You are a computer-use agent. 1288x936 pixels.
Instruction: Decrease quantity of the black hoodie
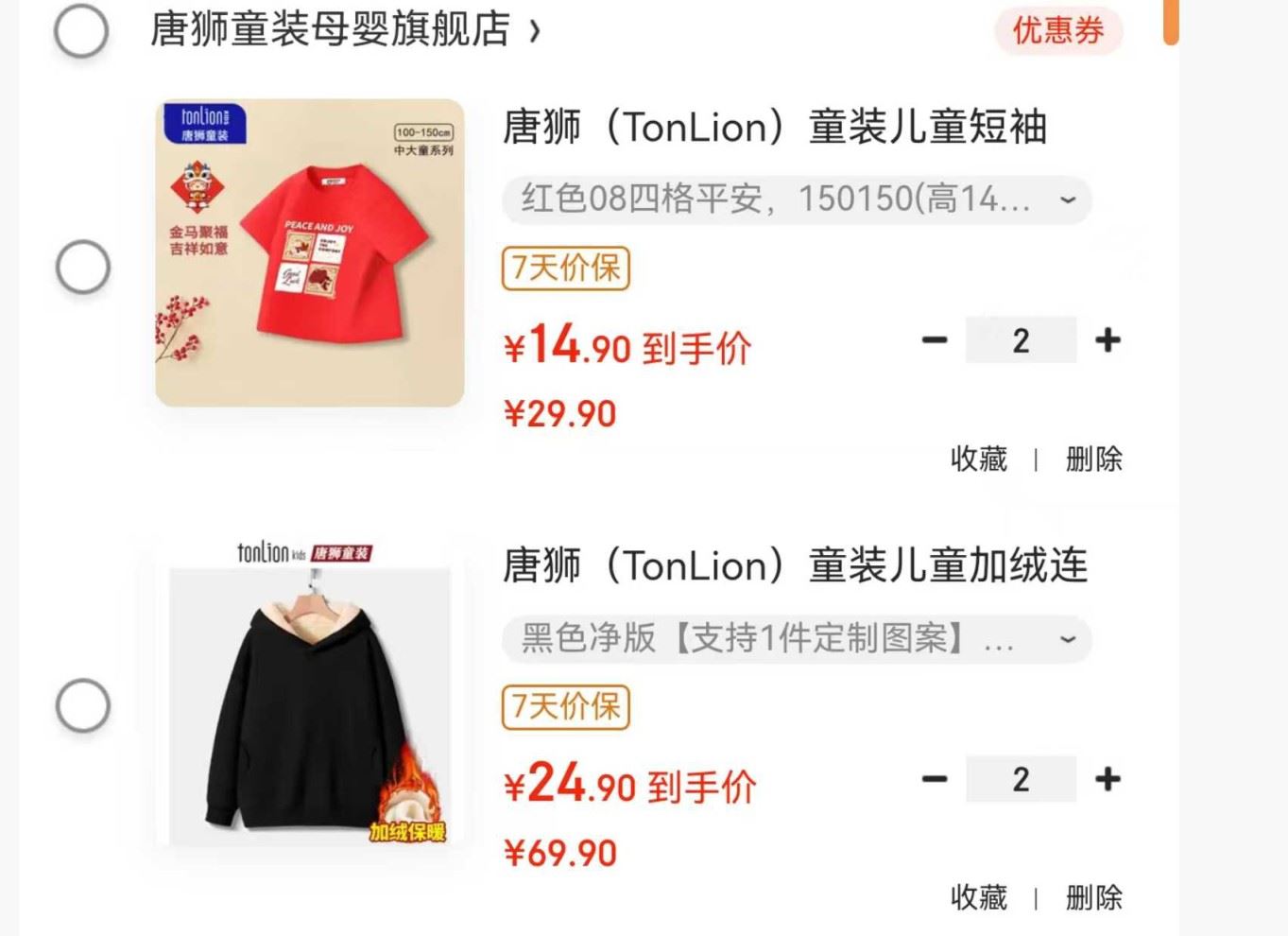[935, 779]
